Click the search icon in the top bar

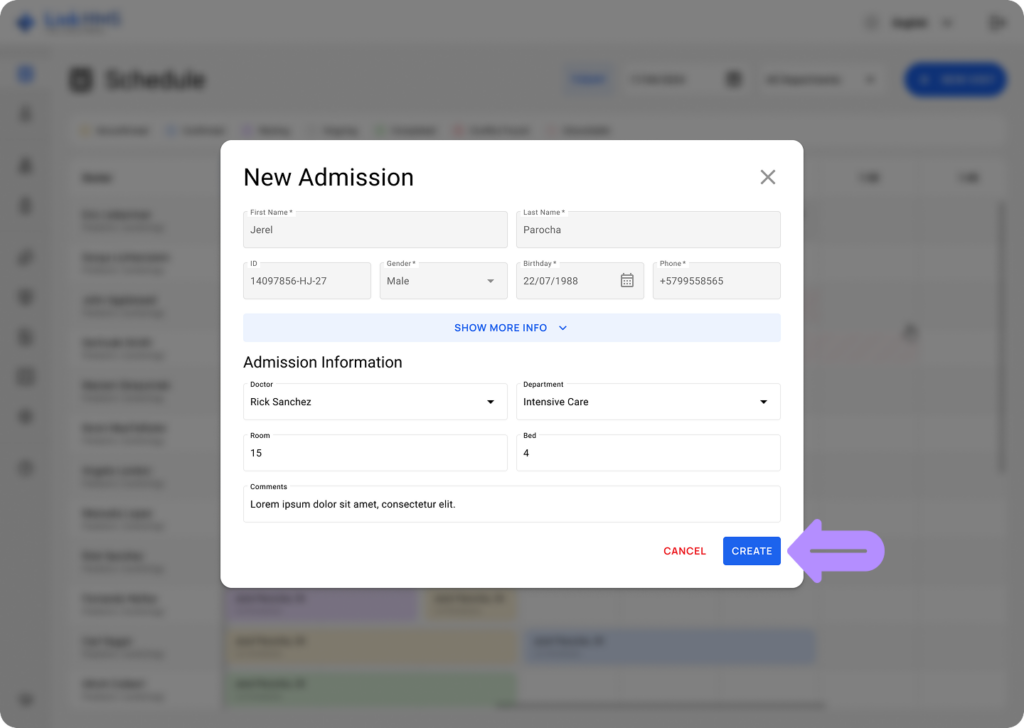tap(871, 21)
